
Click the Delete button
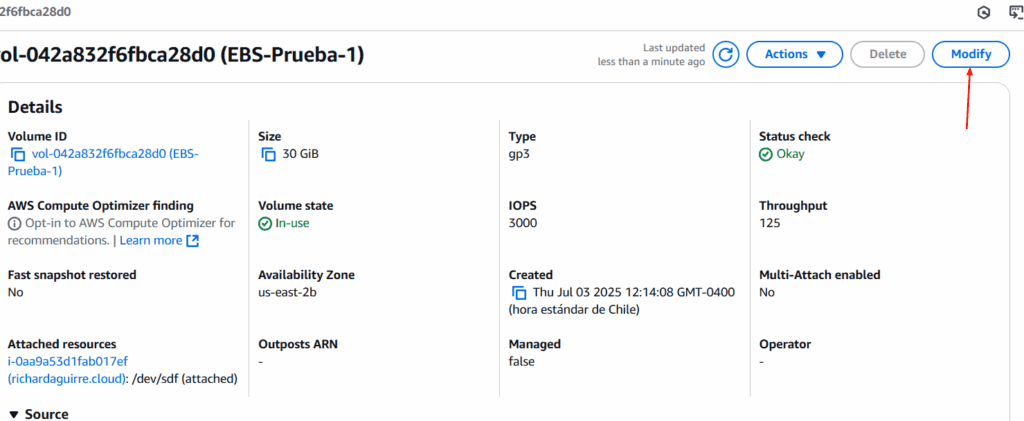pyautogui.click(x=888, y=54)
